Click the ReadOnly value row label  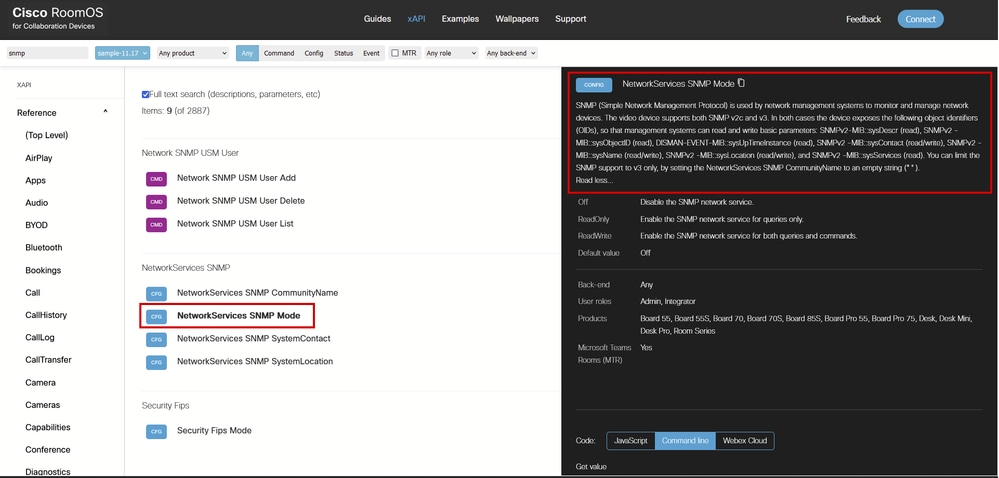[594, 219]
